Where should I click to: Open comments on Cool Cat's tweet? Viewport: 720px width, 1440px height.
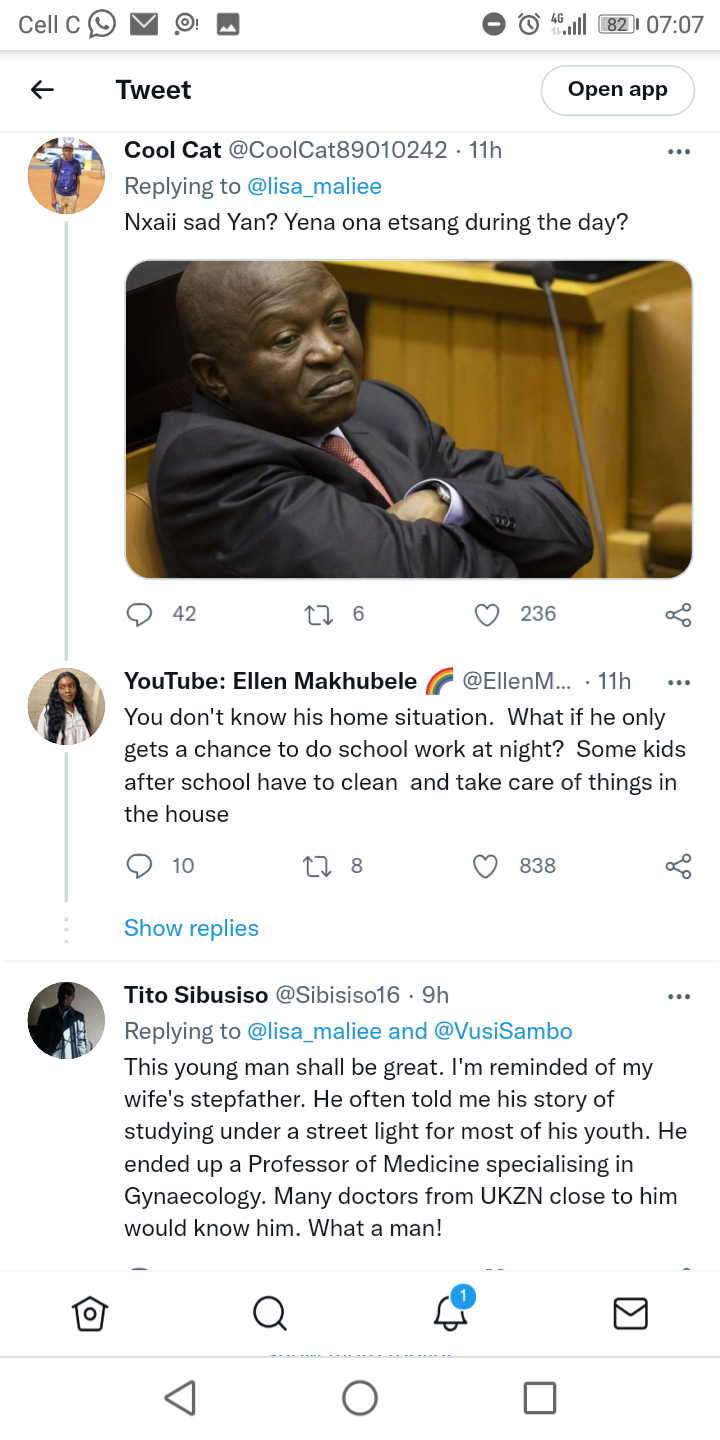point(139,614)
